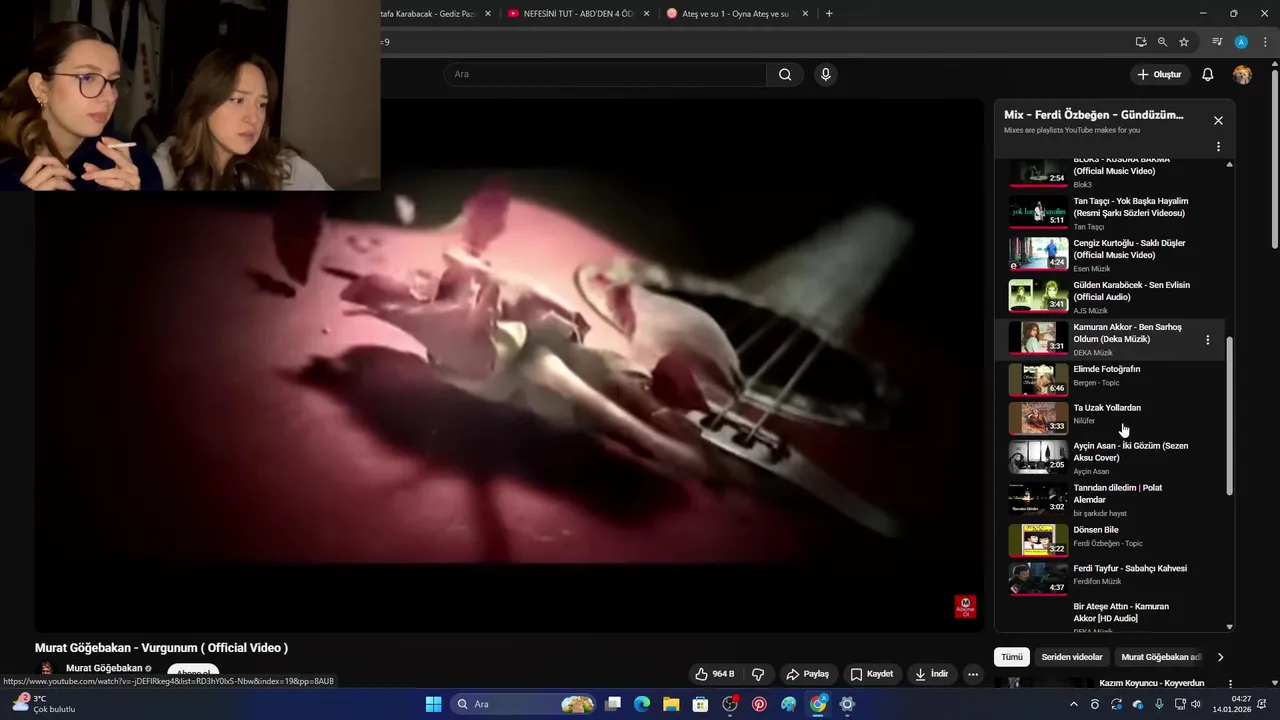Open options for Kamuran Akkor - Ben Sarhoş Oldum

[1207, 340]
